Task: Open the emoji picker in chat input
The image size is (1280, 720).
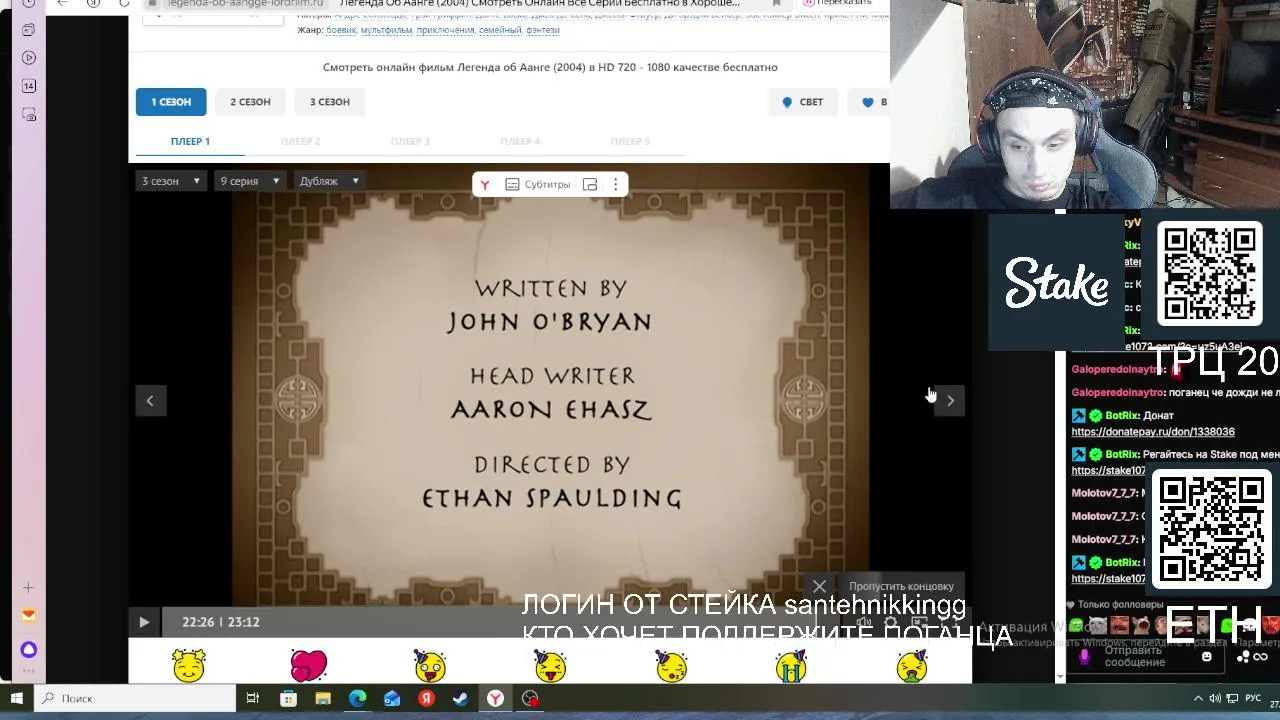Action: 1207,657
